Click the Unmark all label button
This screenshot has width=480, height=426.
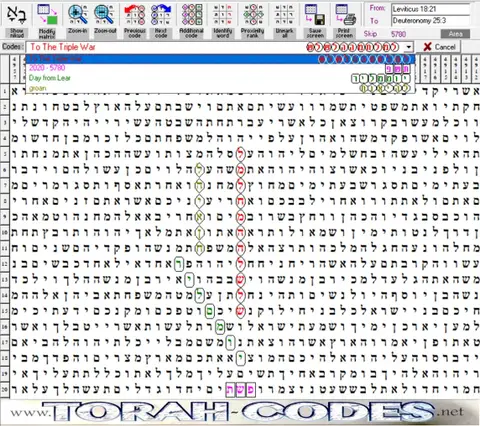pos(284,33)
